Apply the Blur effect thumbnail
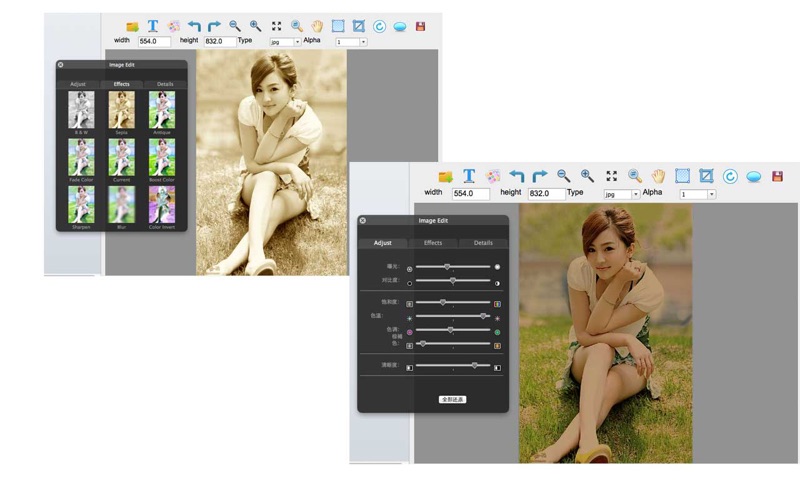Image resolution: width=800 pixels, height=500 pixels. pos(121,205)
